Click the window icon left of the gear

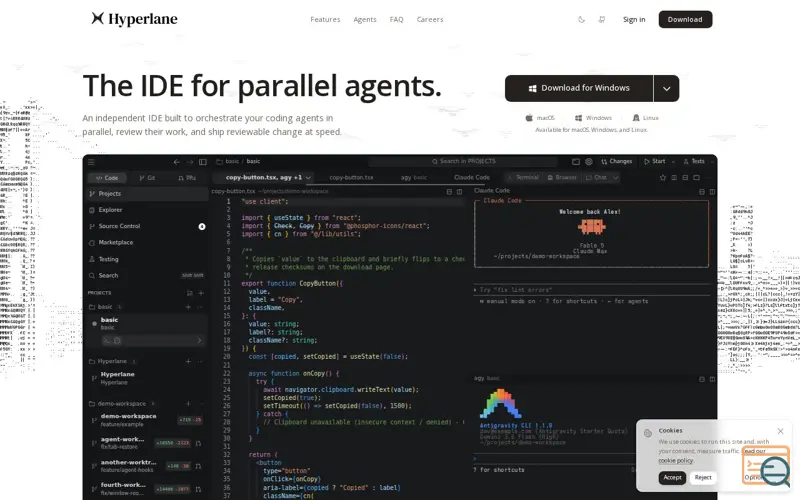point(576,161)
